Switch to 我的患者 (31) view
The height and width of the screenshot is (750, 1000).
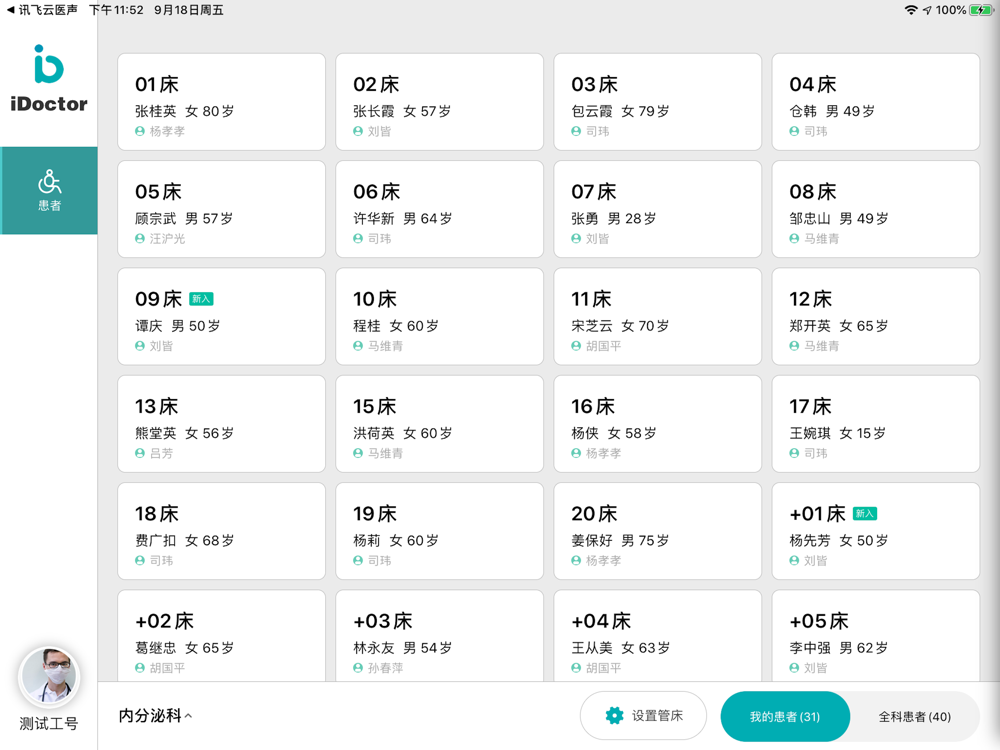click(785, 717)
